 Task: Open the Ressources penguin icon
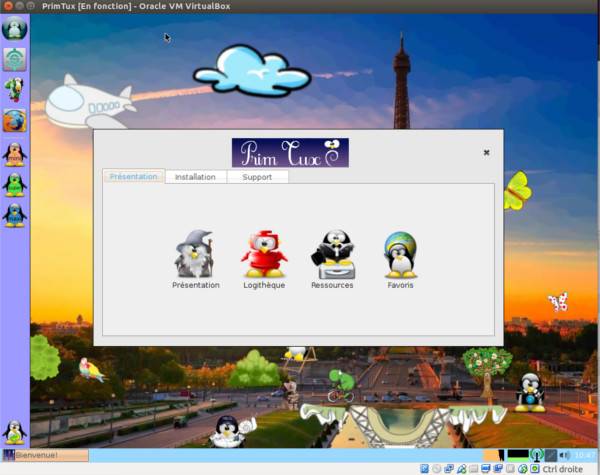pyautogui.click(x=333, y=254)
